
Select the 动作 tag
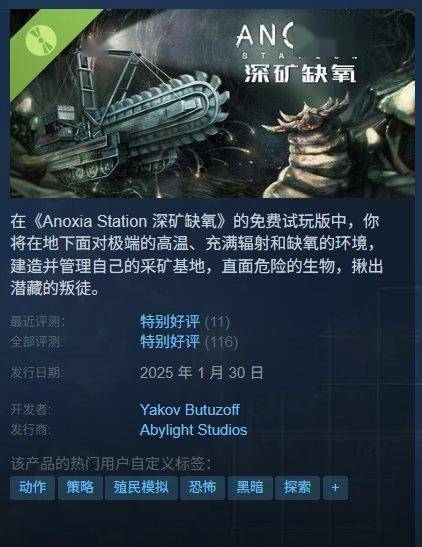(32, 488)
